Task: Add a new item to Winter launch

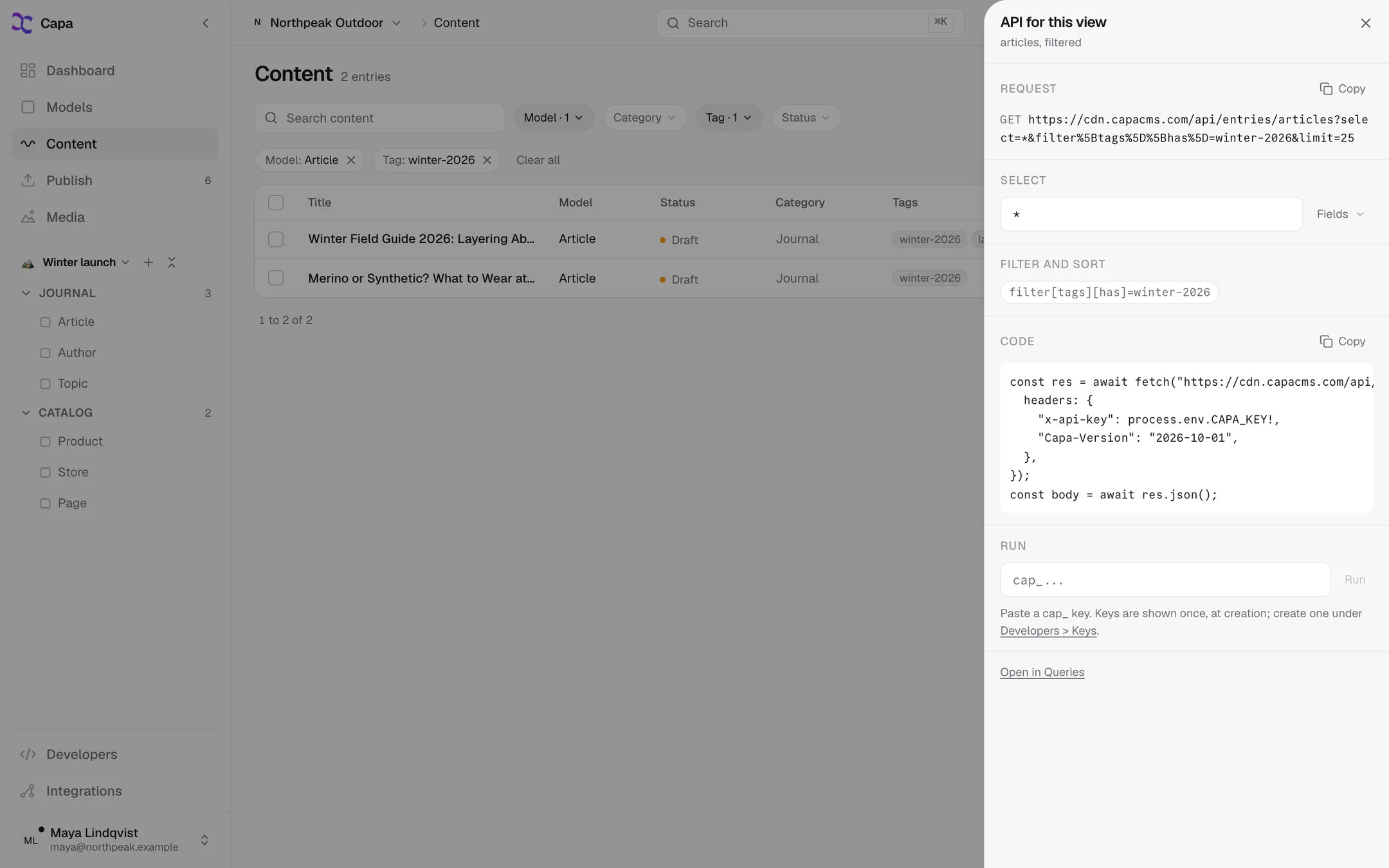Action: [x=149, y=262]
